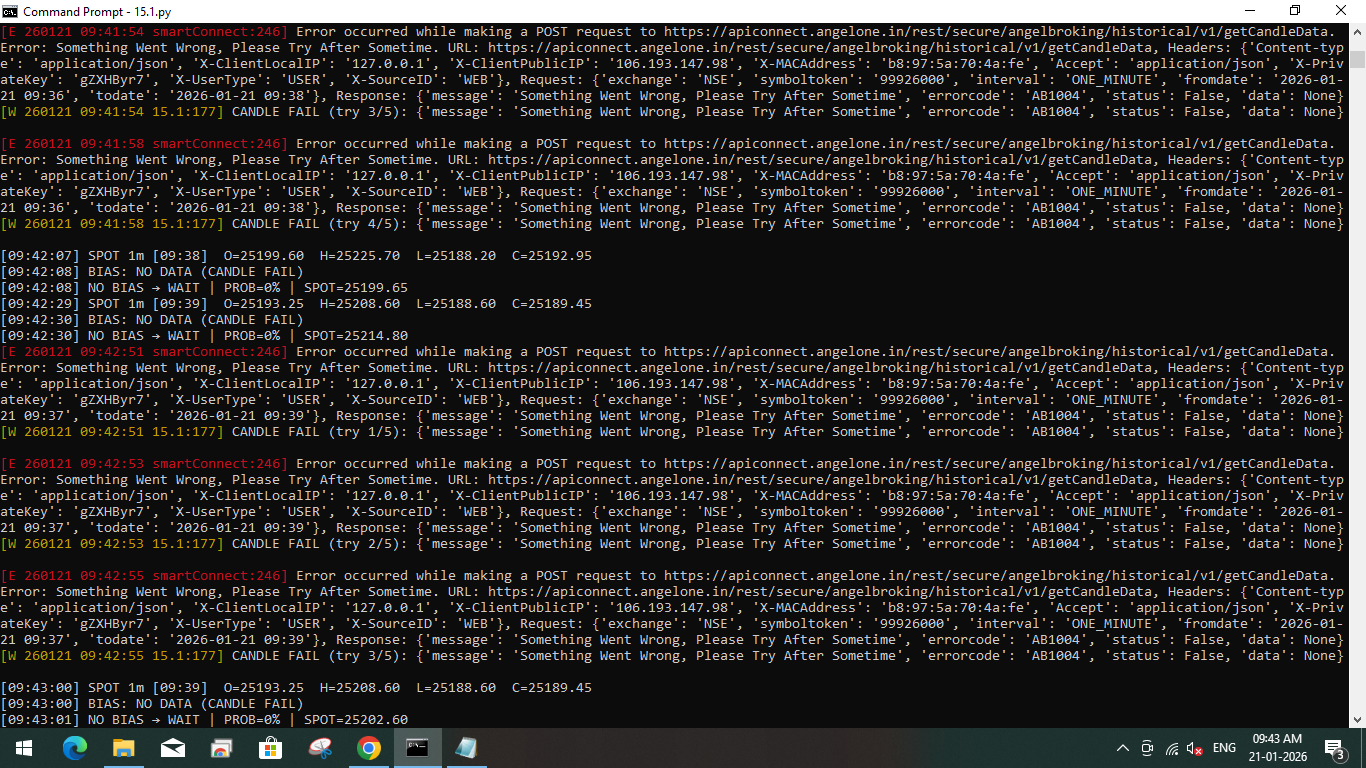Launch Google Chrome
The image size is (1366, 768).
coord(368,747)
